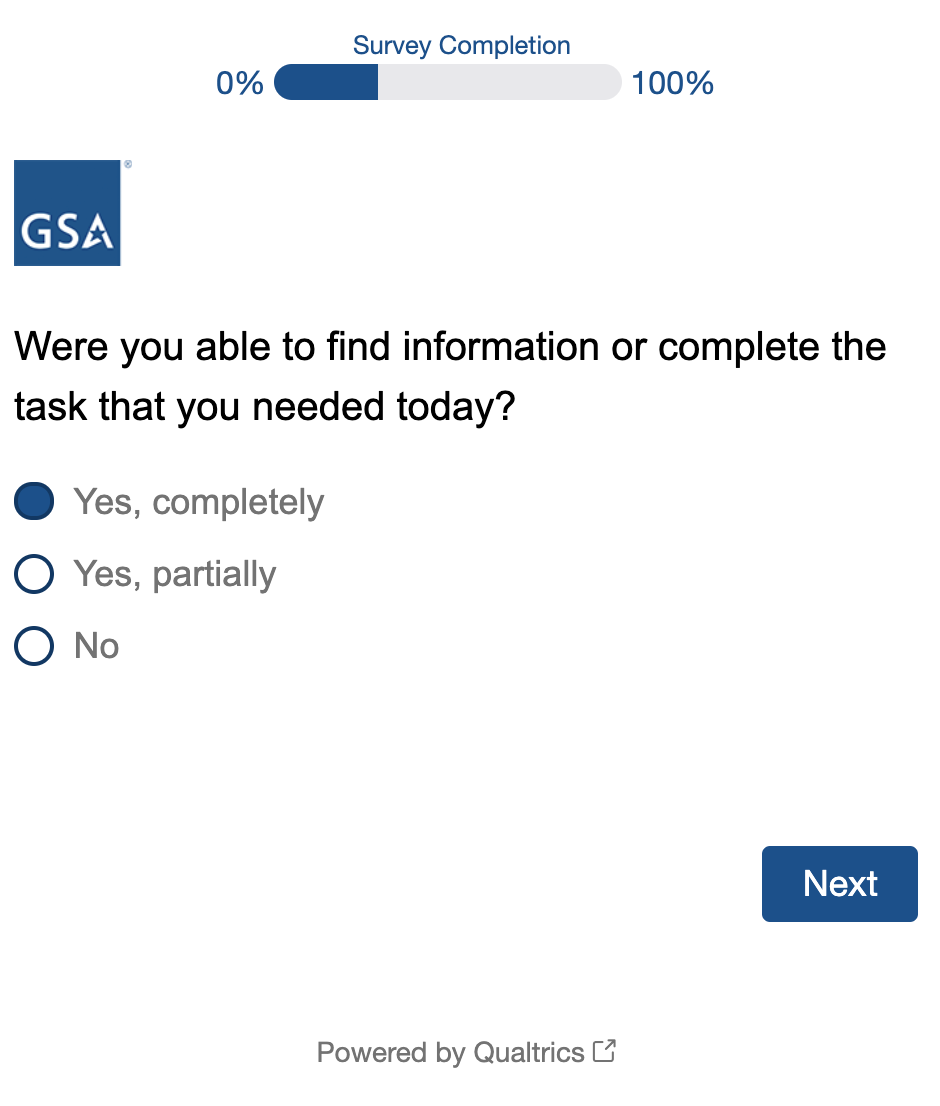Click the "Survey Completion" heading text
This screenshot has width=940, height=1106.
[x=462, y=46]
